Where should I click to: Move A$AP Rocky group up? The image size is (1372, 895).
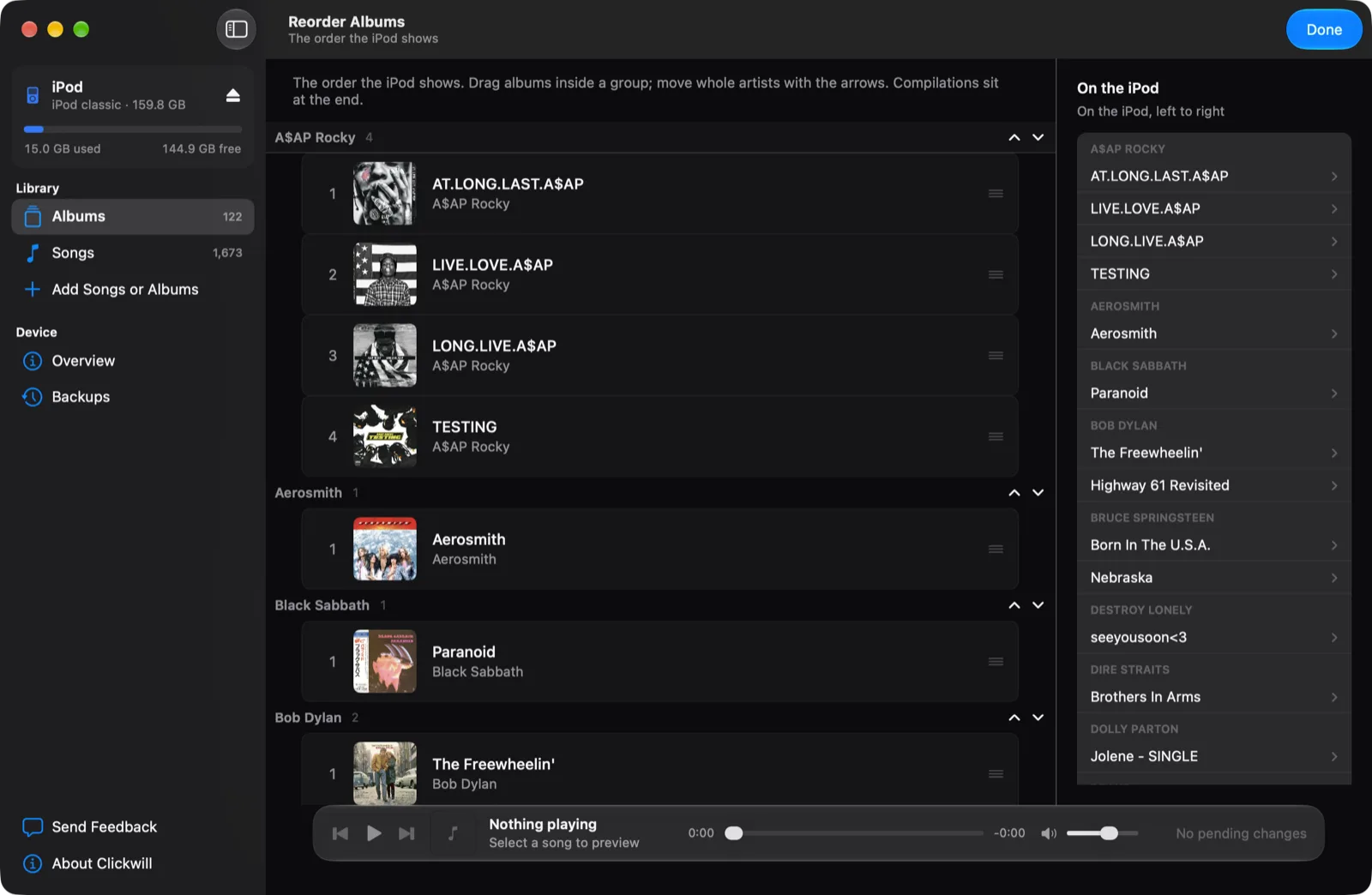(1014, 137)
